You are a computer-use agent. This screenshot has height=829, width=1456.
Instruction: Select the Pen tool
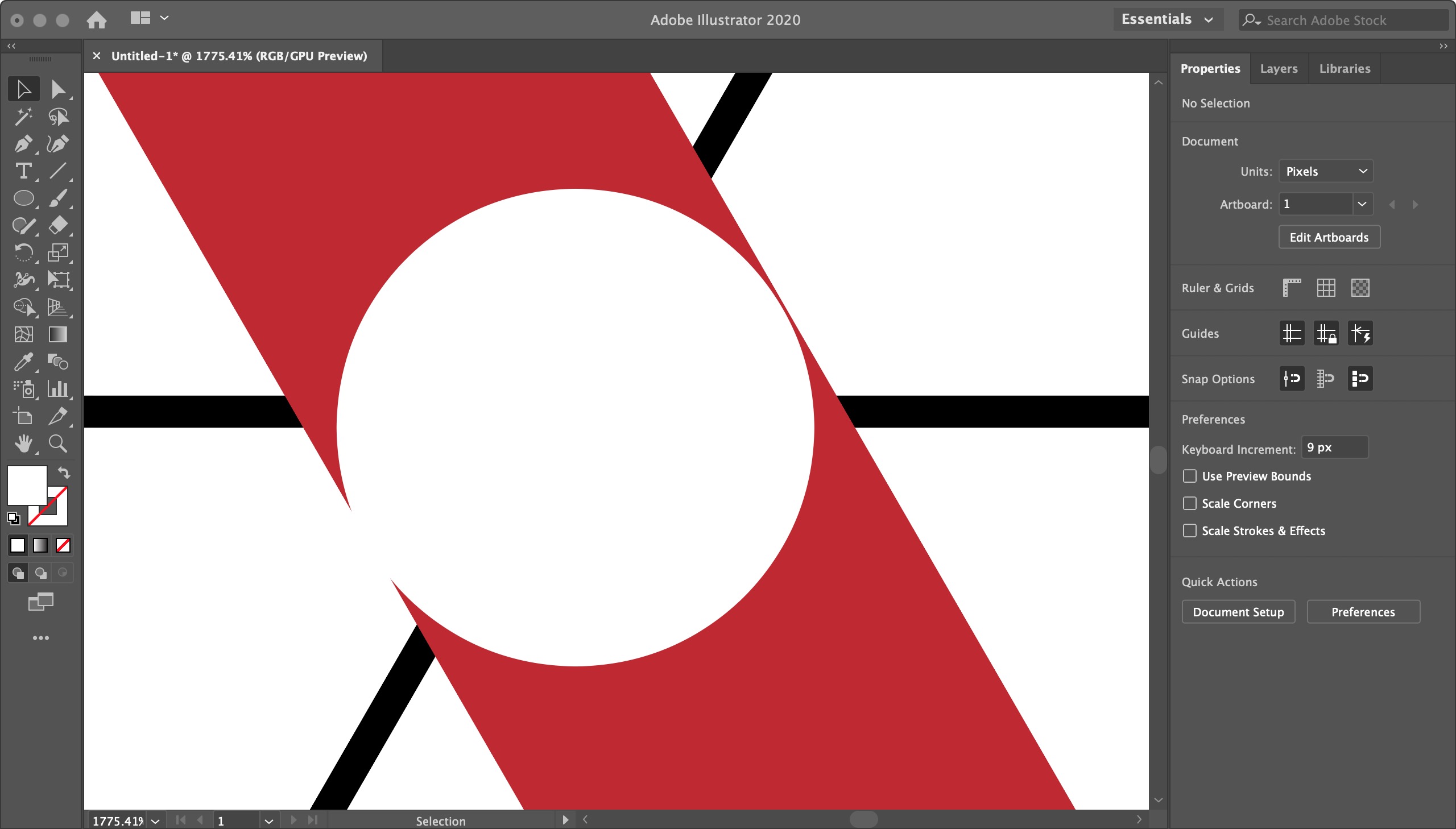click(x=23, y=143)
